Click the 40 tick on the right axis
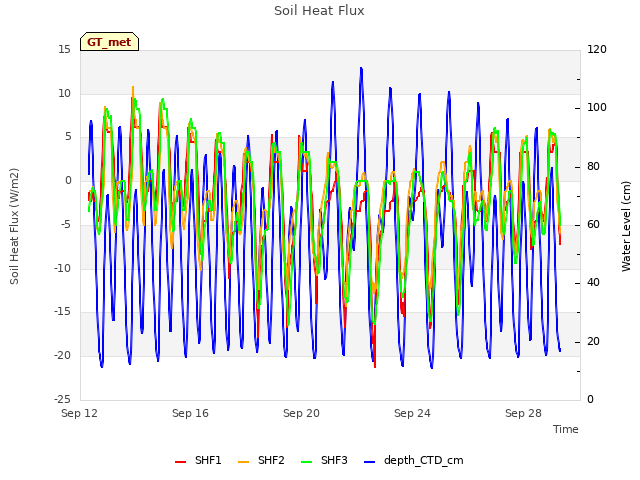The width and height of the screenshot is (640, 480). 593,283
